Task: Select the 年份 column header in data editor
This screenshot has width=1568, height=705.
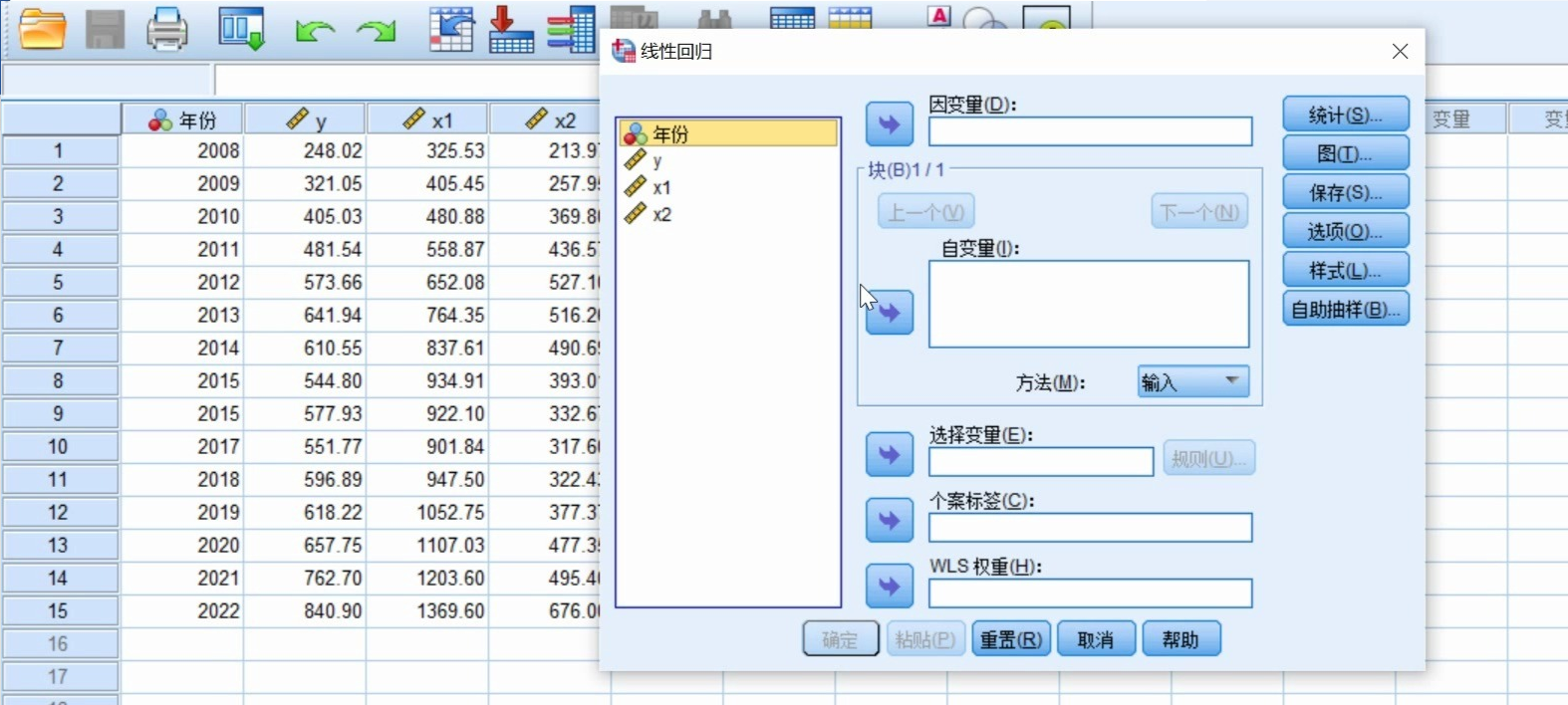Action: click(182, 119)
